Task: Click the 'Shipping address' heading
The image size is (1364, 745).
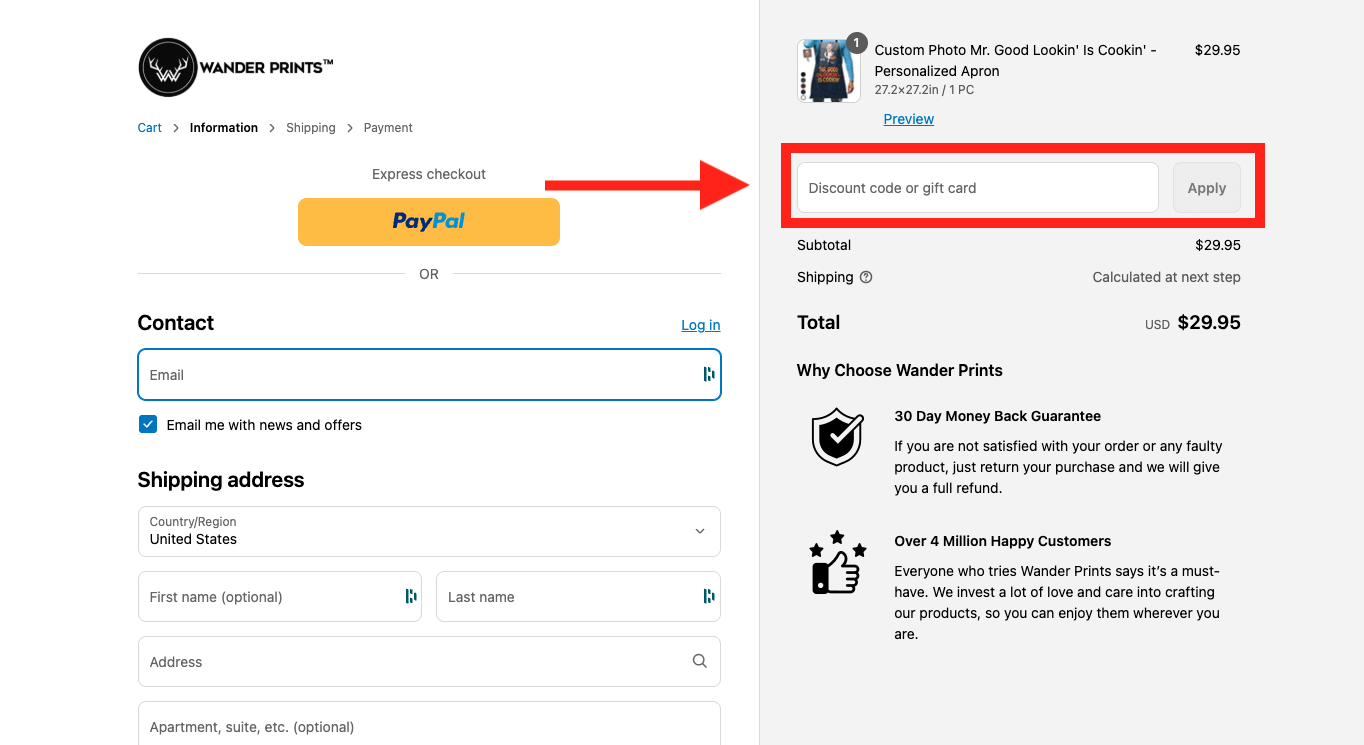Action: tap(221, 480)
